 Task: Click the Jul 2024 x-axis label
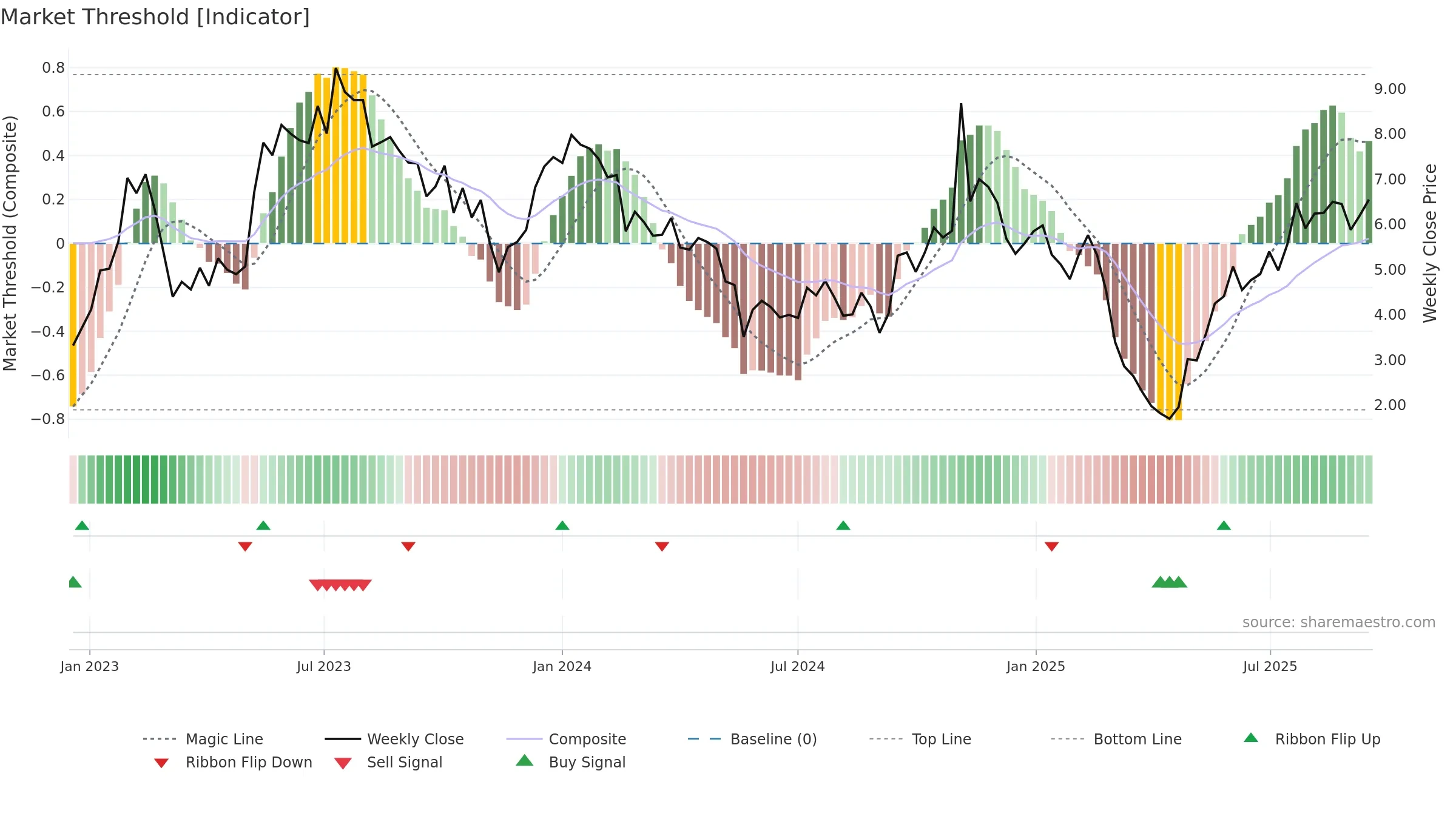click(x=798, y=666)
